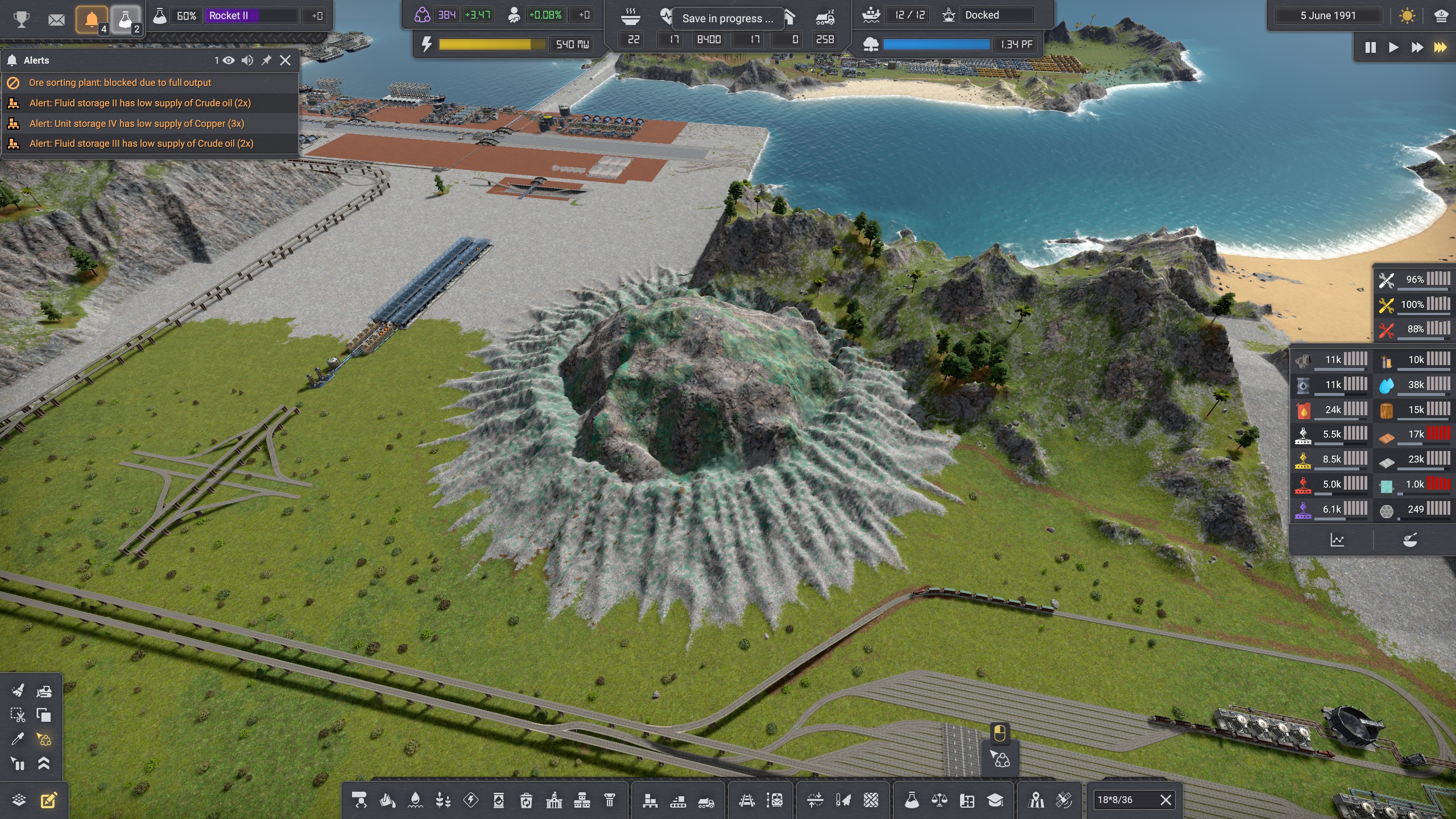Open the world map pin icon

[1036, 801]
